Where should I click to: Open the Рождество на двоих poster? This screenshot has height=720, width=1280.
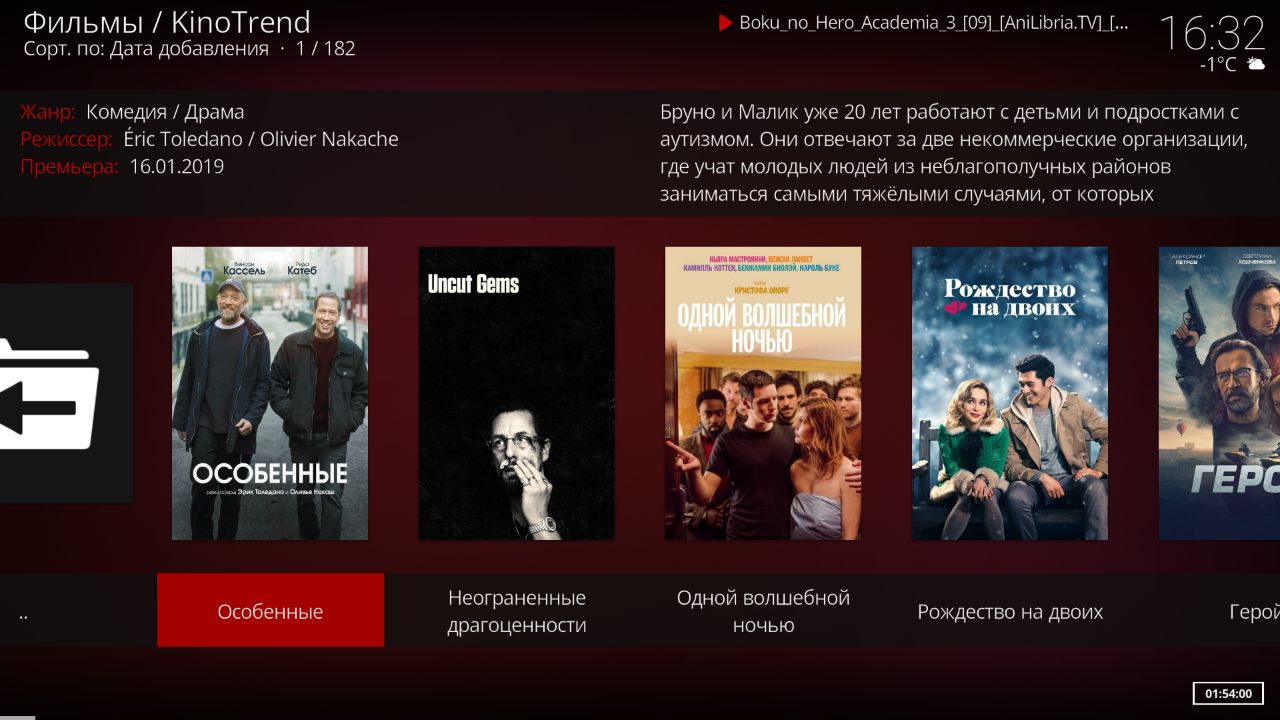1010,393
